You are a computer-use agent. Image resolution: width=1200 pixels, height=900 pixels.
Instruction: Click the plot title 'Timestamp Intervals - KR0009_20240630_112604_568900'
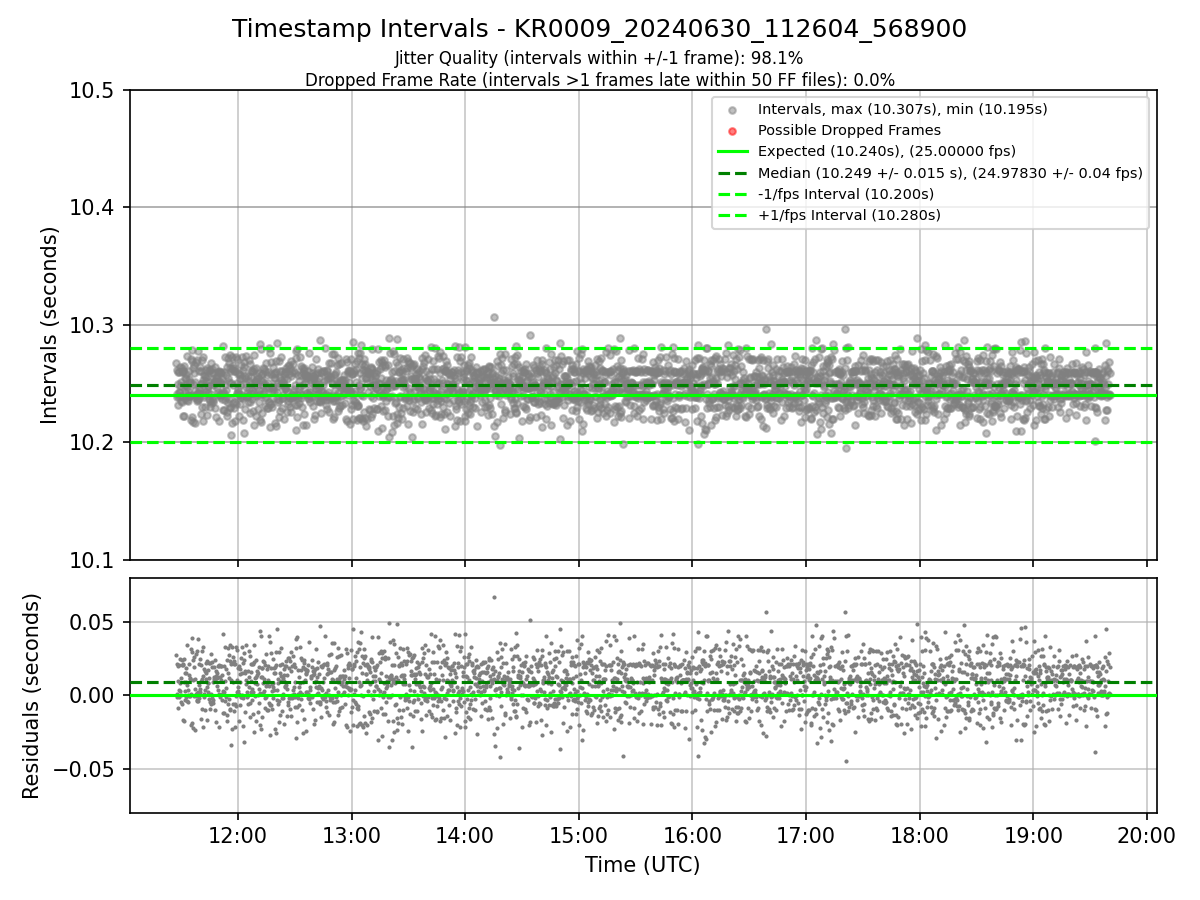tap(599, 29)
